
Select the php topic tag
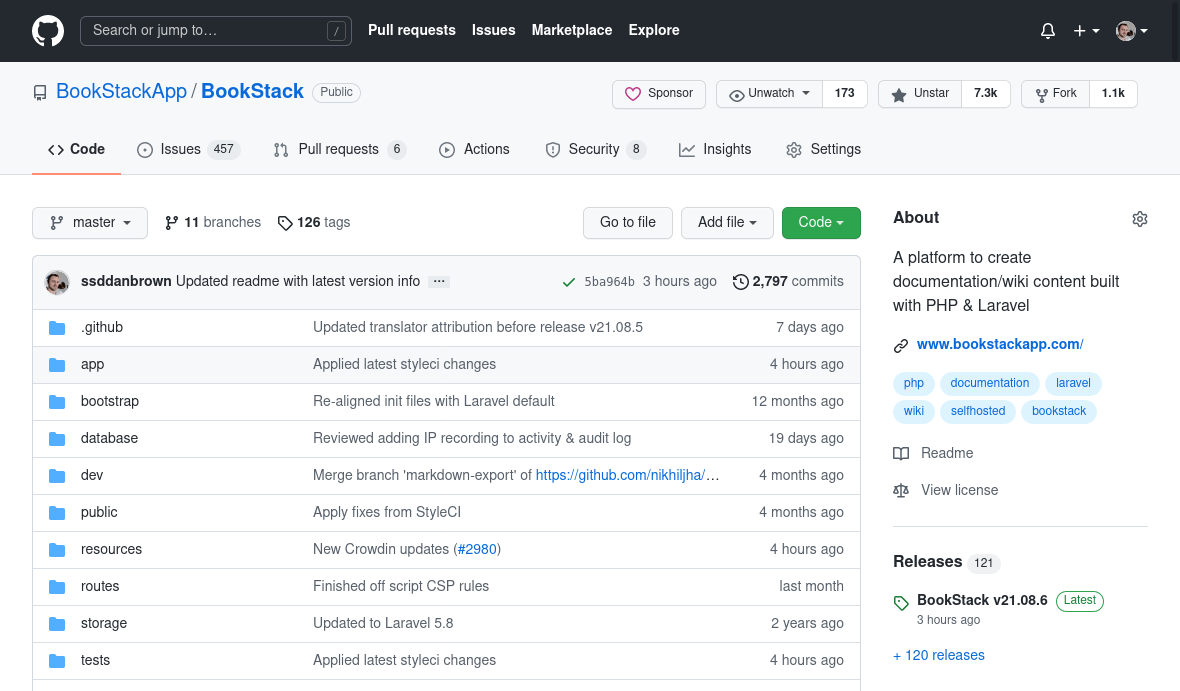point(914,383)
